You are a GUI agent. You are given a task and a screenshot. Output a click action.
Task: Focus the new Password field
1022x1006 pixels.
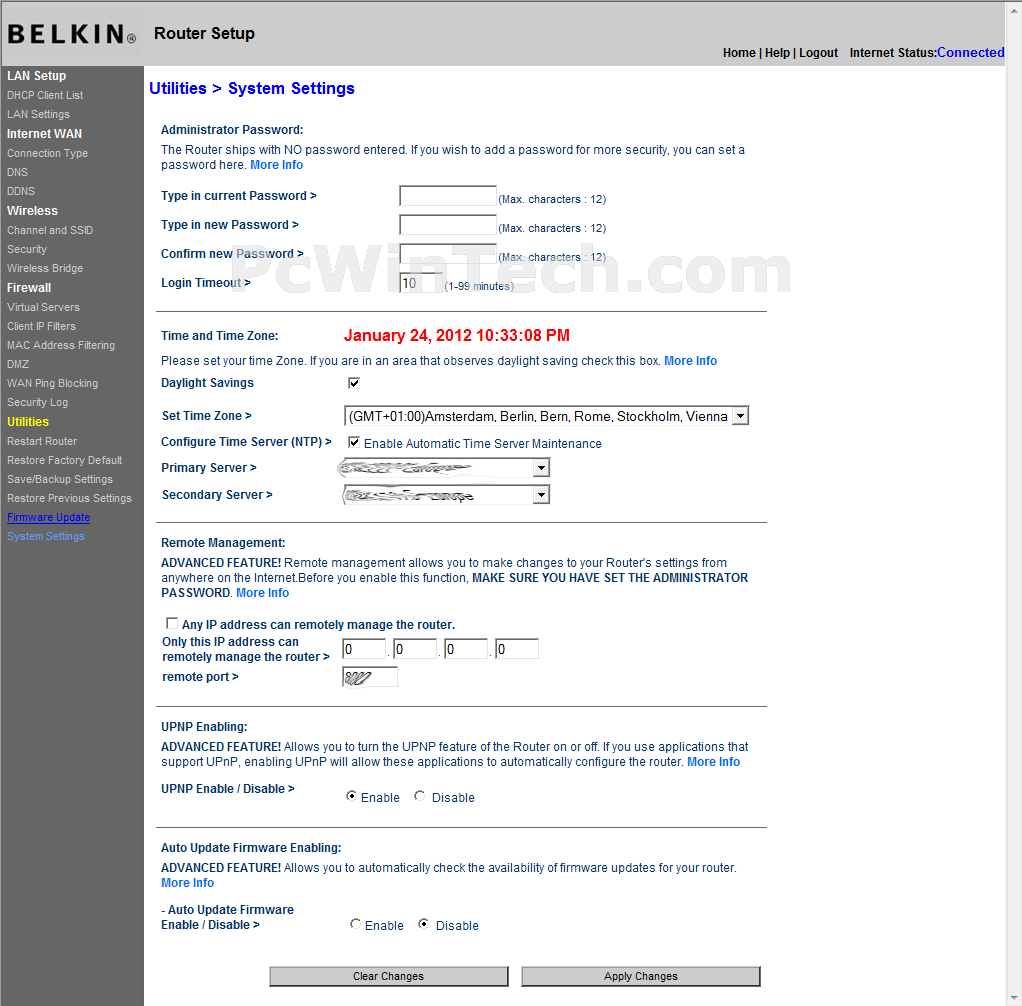tap(448, 225)
